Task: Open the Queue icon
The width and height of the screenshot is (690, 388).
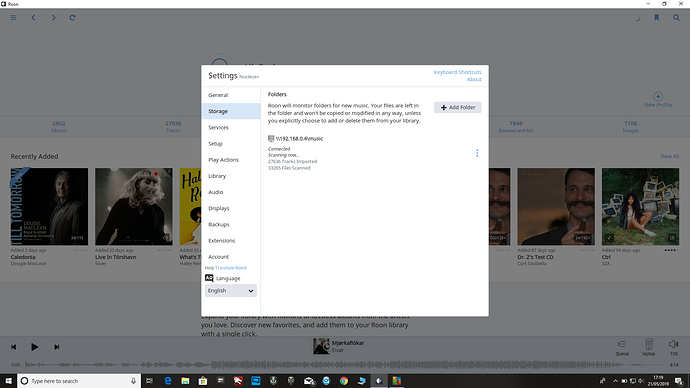Action: pos(622,344)
